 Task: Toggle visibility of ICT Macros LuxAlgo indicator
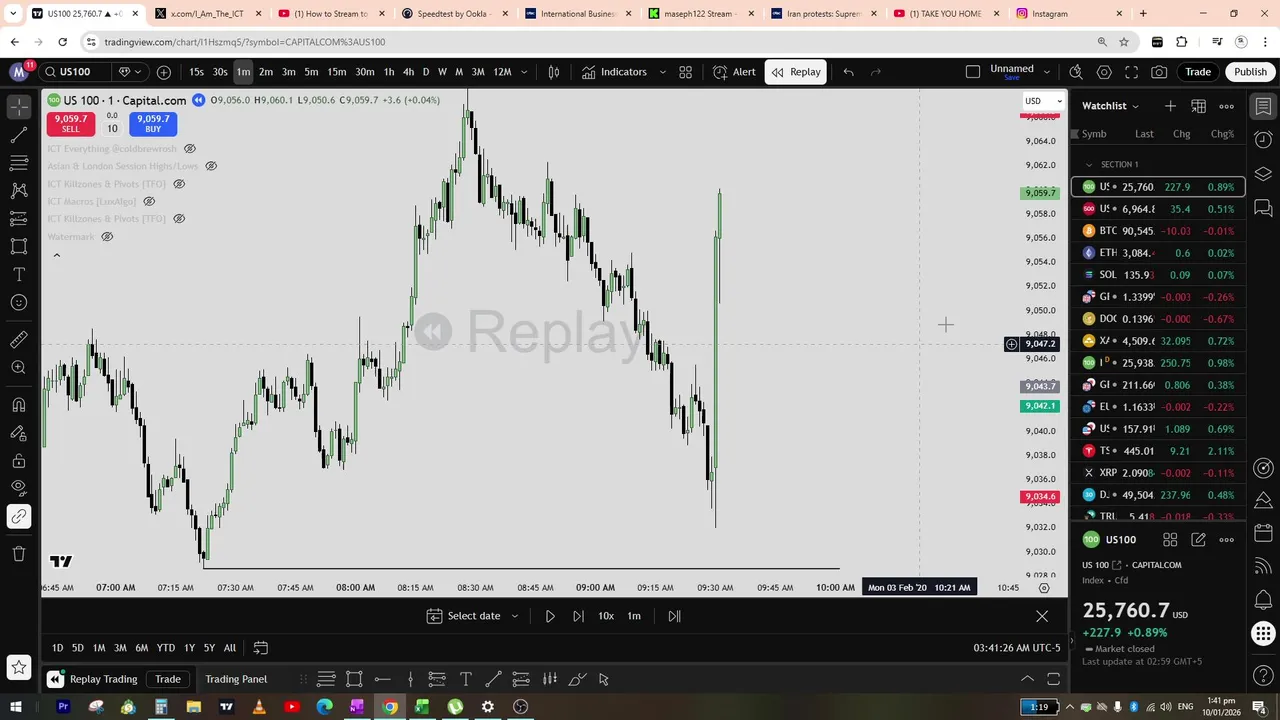click(x=148, y=201)
